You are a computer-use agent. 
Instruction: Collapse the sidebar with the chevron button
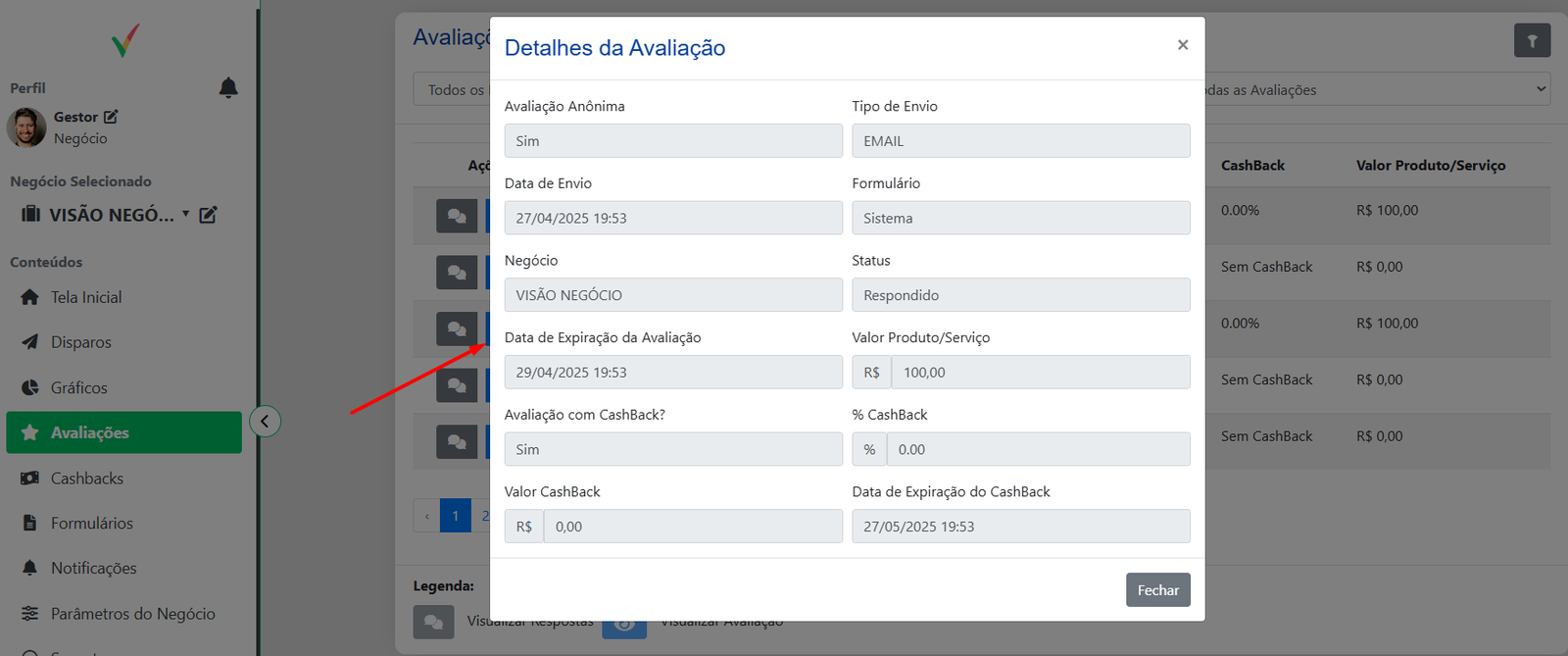(265, 422)
